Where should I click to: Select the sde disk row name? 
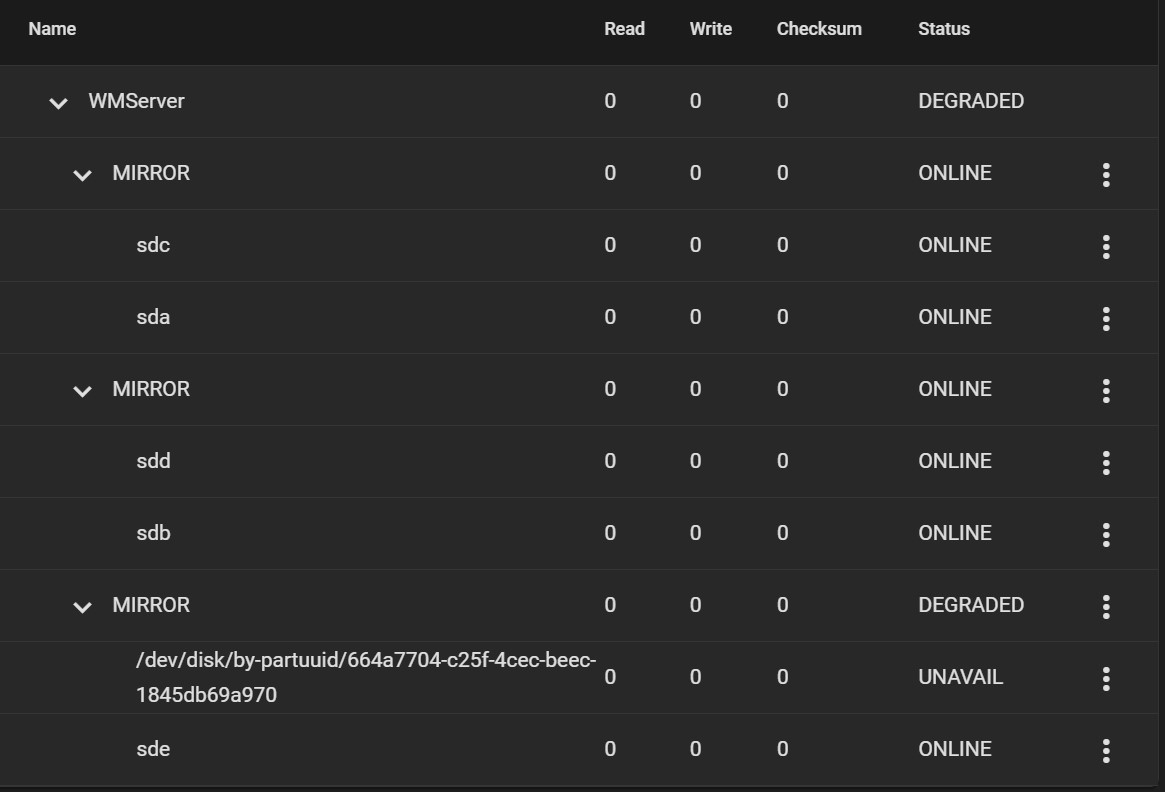(x=153, y=749)
